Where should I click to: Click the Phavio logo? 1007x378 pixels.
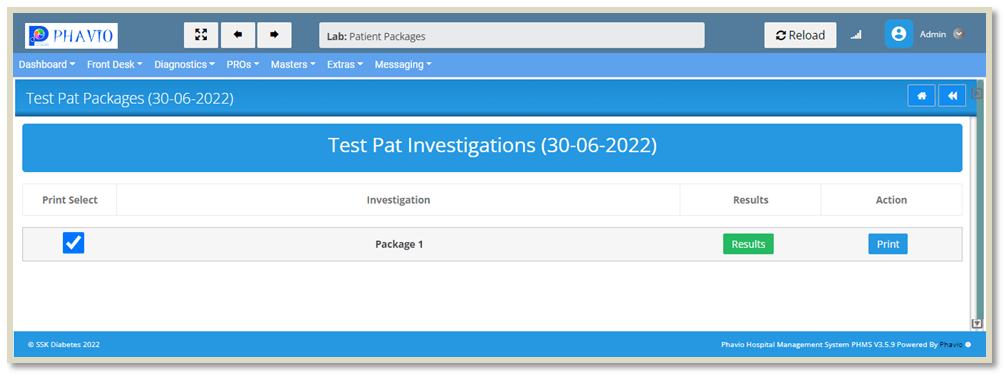71,35
